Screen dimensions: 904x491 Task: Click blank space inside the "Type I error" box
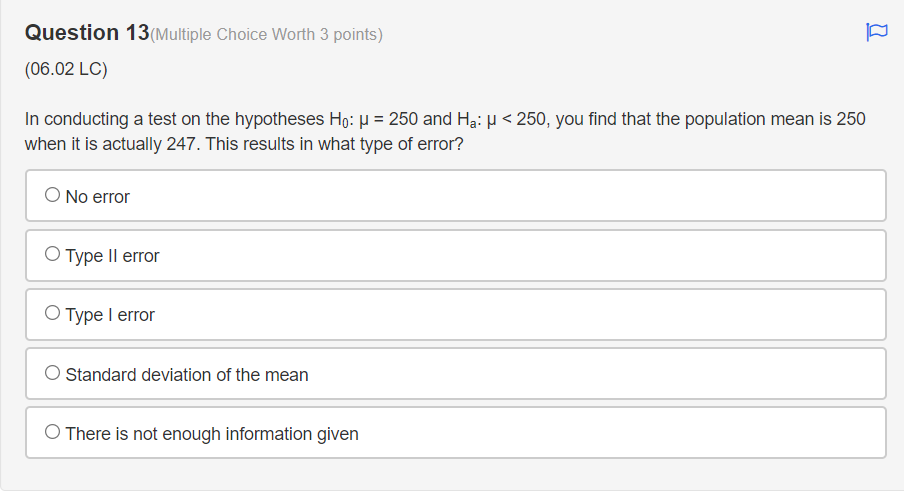[519, 315]
